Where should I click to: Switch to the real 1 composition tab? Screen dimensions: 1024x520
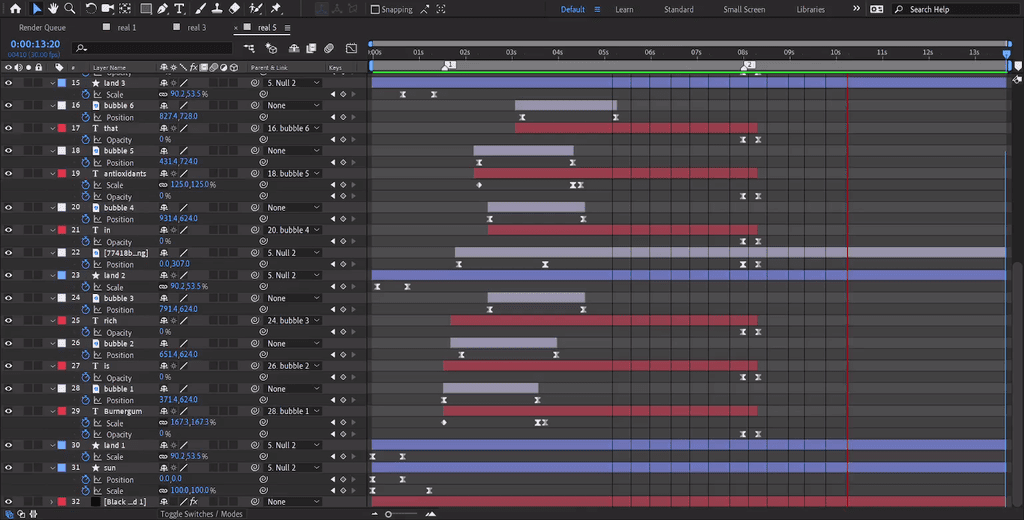[x=127, y=28]
